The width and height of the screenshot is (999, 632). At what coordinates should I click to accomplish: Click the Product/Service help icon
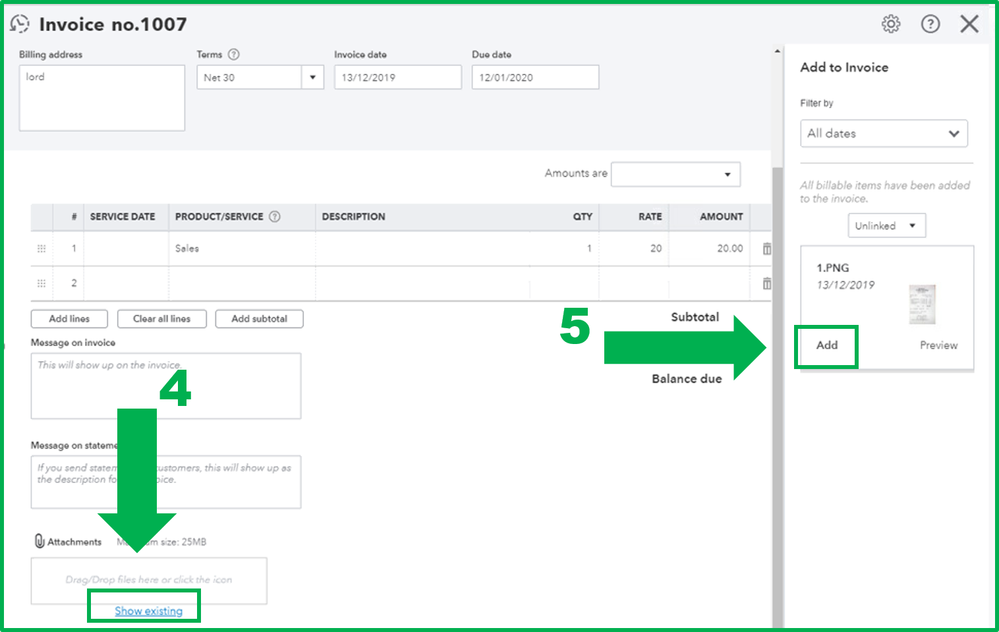tap(275, 217)
